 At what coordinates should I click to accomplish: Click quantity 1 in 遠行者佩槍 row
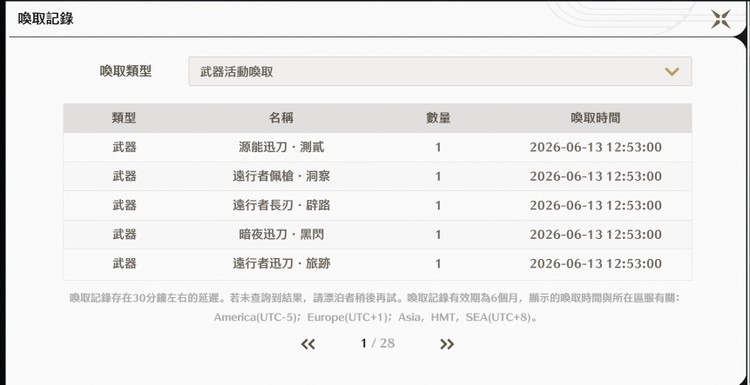(438, 177)
